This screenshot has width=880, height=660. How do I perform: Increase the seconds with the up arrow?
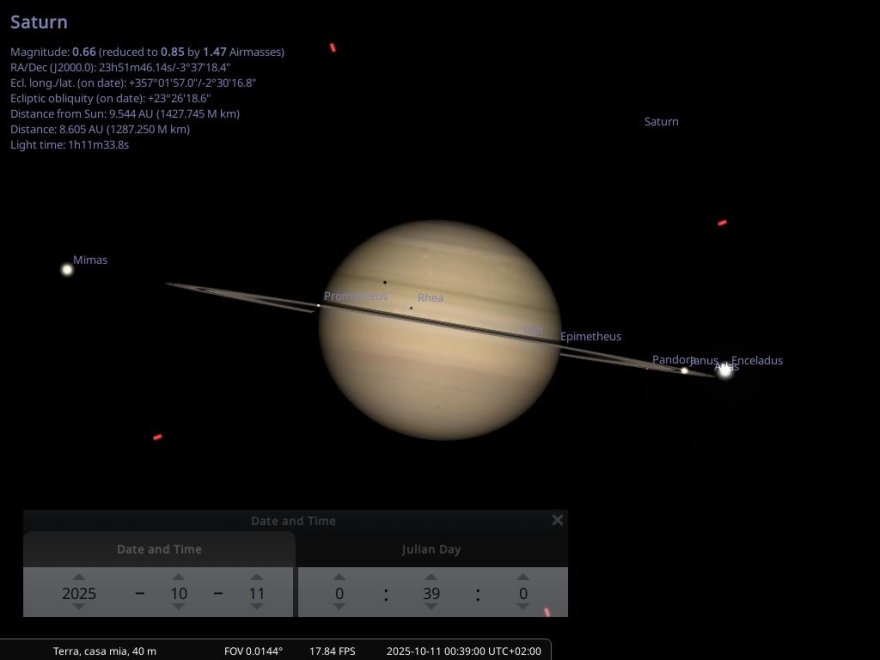point(523,577)
